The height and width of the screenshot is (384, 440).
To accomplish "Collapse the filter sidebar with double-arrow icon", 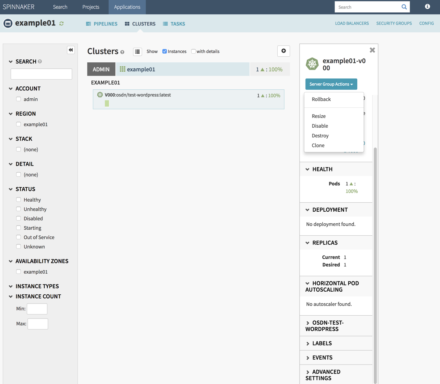I will point(71,50).
